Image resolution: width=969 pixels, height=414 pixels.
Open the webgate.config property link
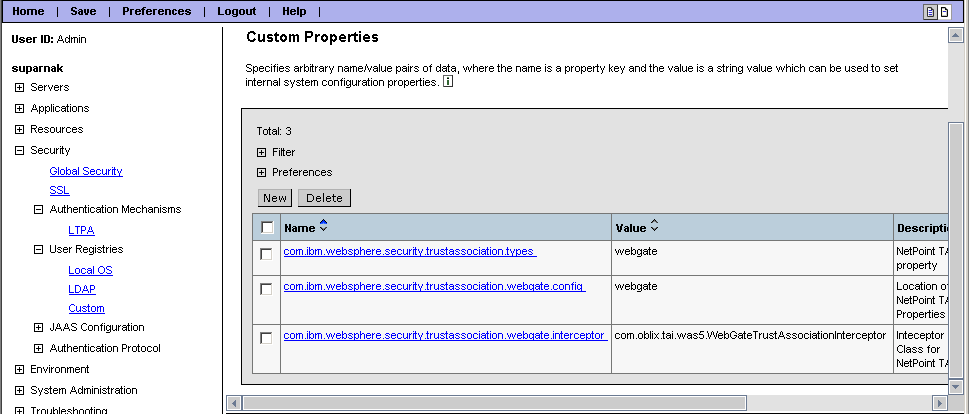pos(434,286)
